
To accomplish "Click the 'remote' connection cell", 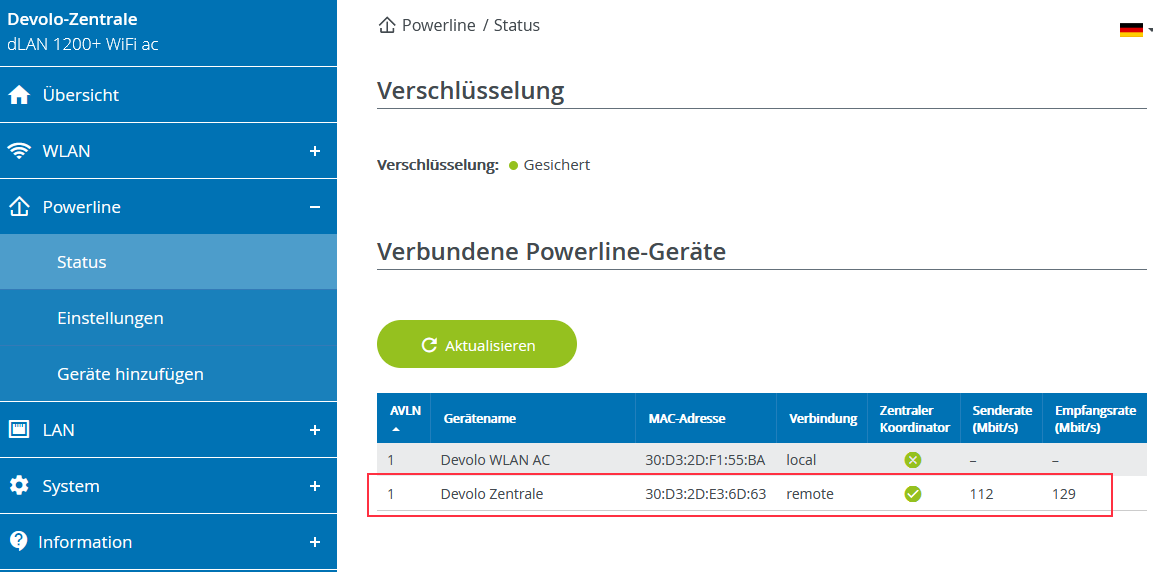I will [x=810, y=494].
